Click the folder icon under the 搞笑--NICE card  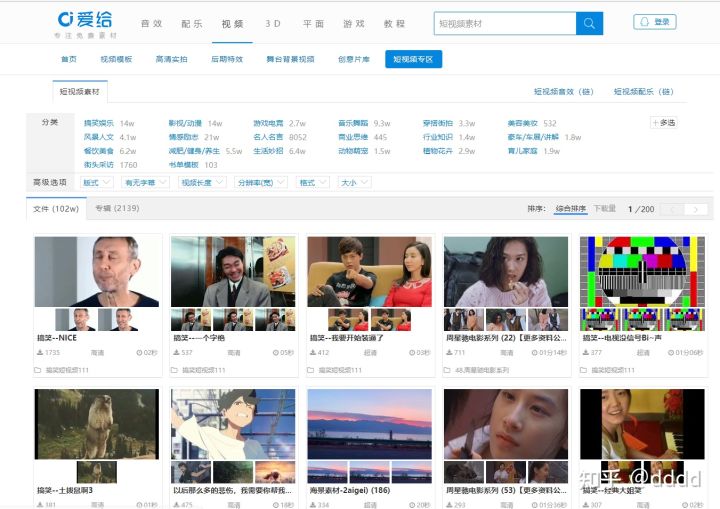click(37, 370)
